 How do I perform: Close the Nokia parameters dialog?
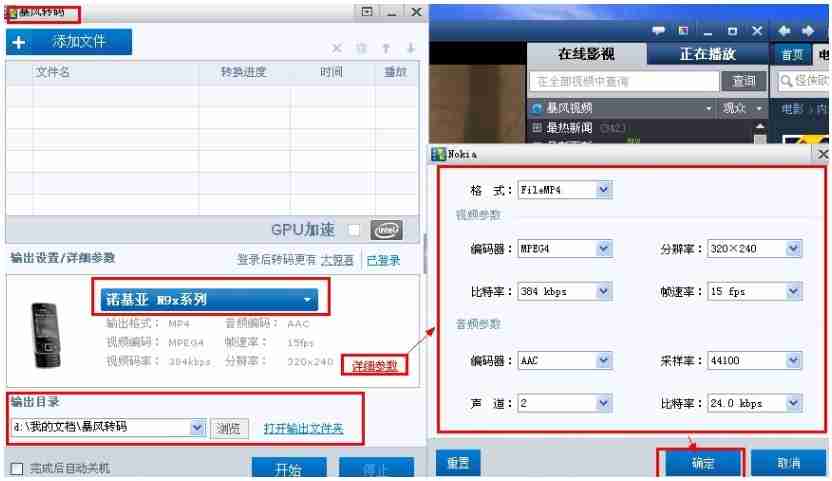pyautogui.click(x=822, y=154)
